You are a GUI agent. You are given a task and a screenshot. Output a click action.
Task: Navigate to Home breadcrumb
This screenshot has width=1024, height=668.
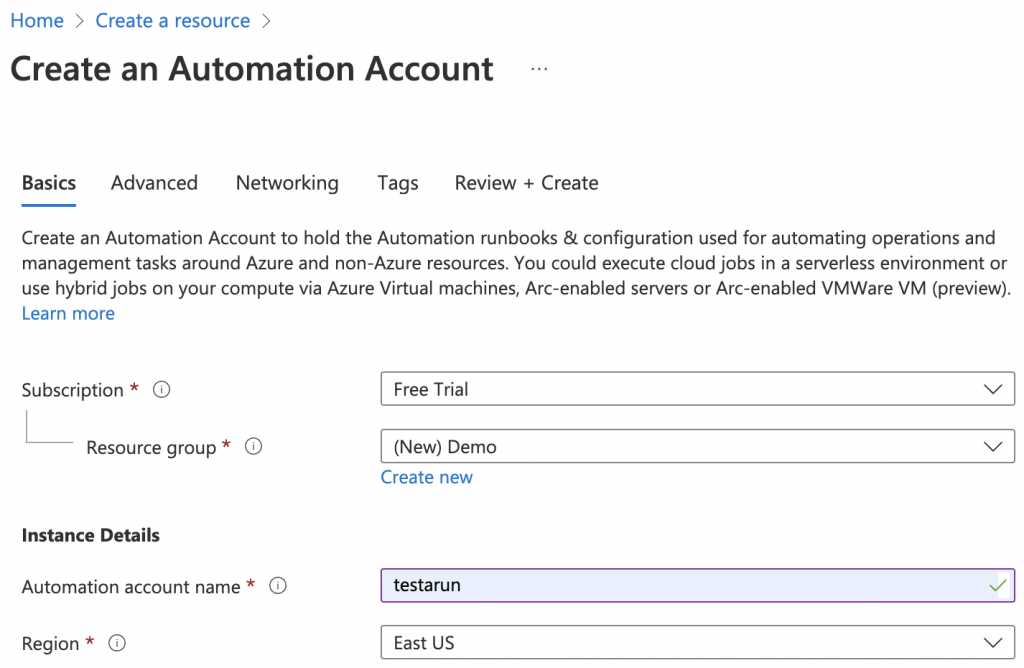pos(37,21)
